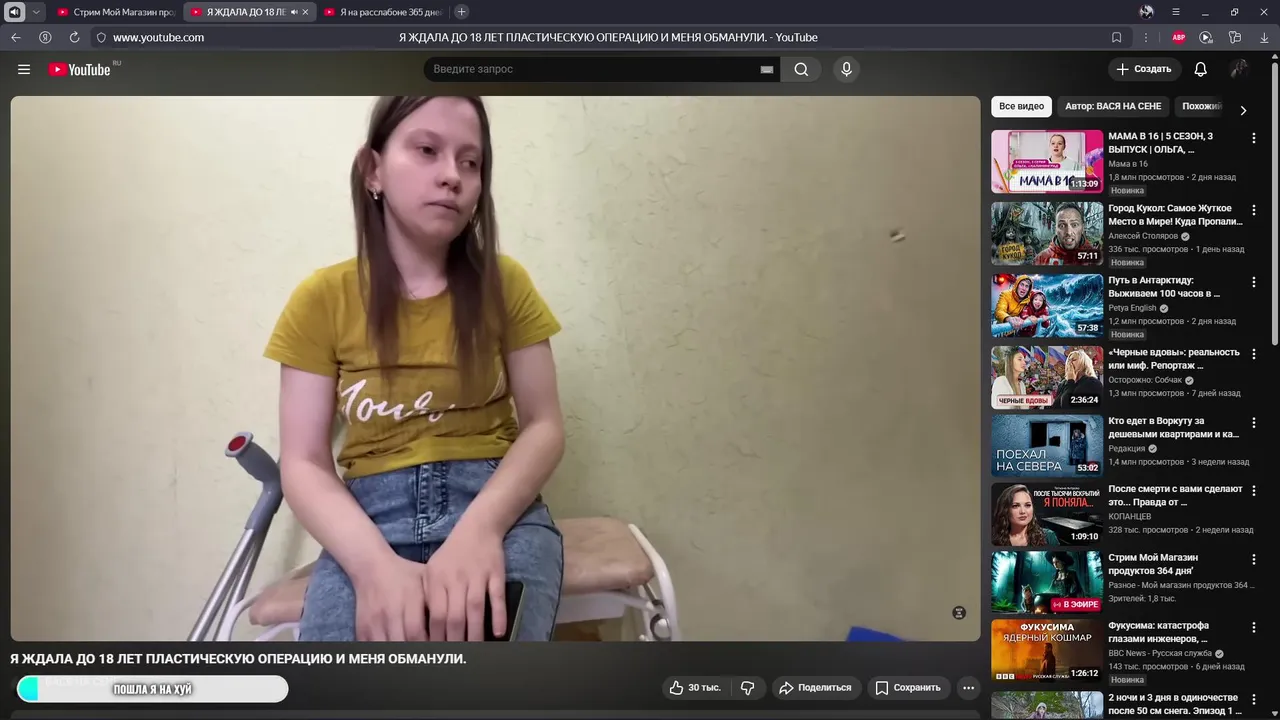Open BBC News Русская служба channel link
The image size is (1280, 720).
tap(1159, 653)
